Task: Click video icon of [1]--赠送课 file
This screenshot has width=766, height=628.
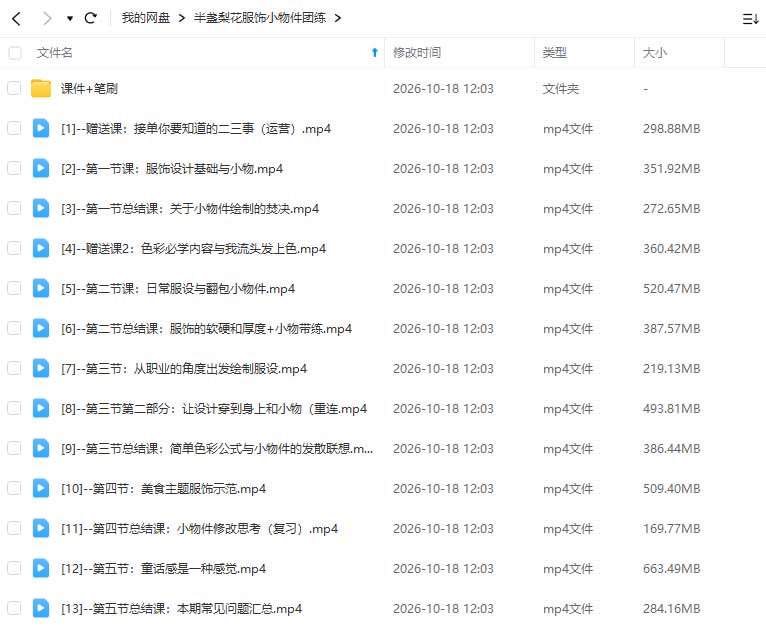Action: (x=41, y=128)
